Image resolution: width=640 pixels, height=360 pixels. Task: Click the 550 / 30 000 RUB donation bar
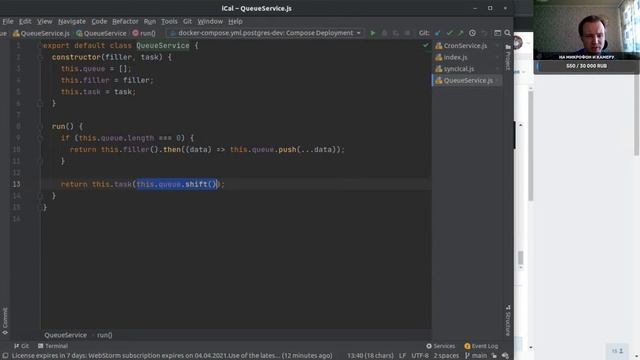coord(587,66)
